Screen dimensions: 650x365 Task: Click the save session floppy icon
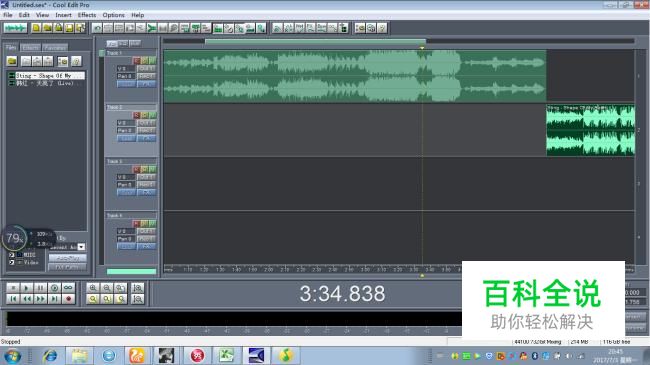click(x=69, y=28)
